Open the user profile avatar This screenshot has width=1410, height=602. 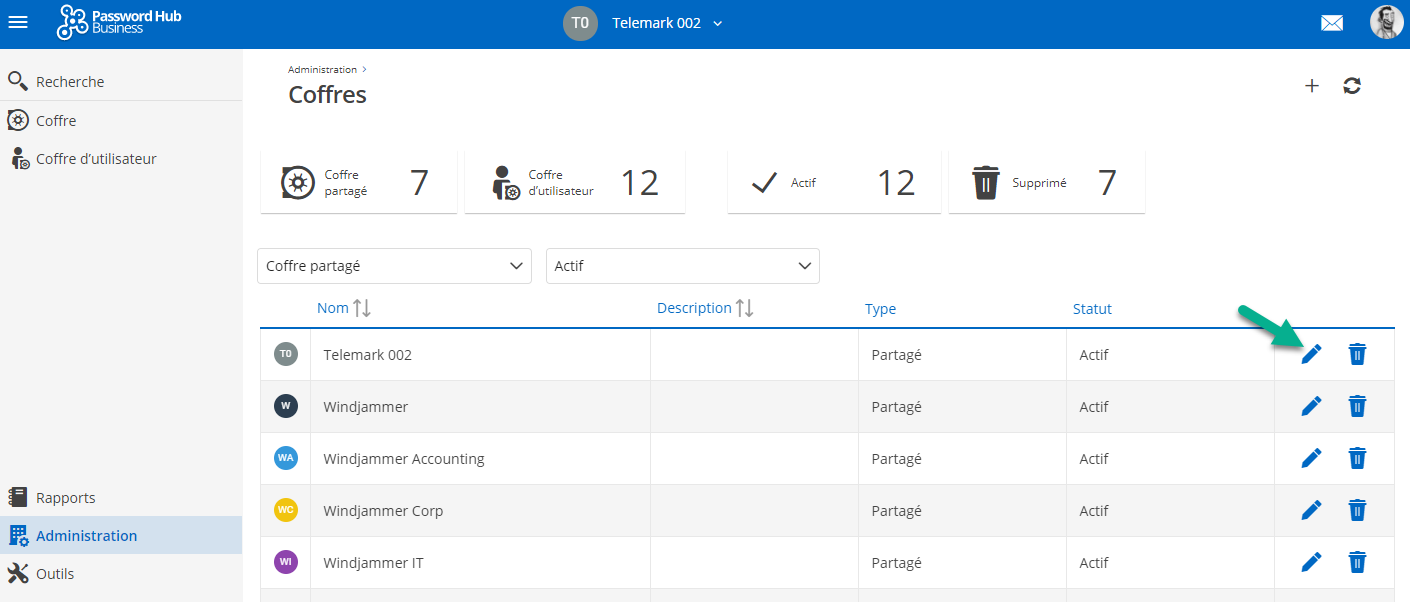click(x=1386, y=23)
